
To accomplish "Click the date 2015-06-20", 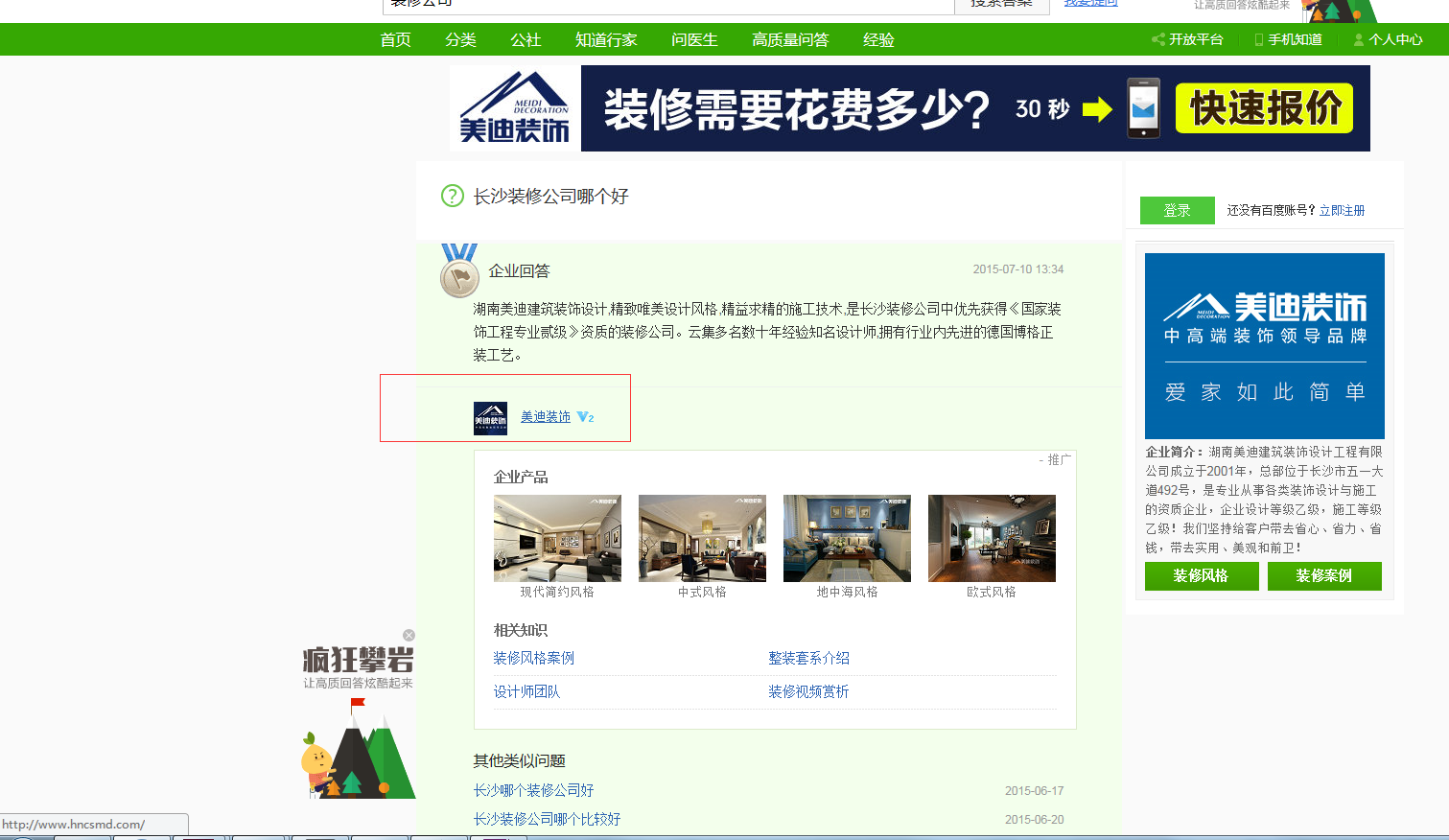I will pyautogui.click(x=1034, y=820).
